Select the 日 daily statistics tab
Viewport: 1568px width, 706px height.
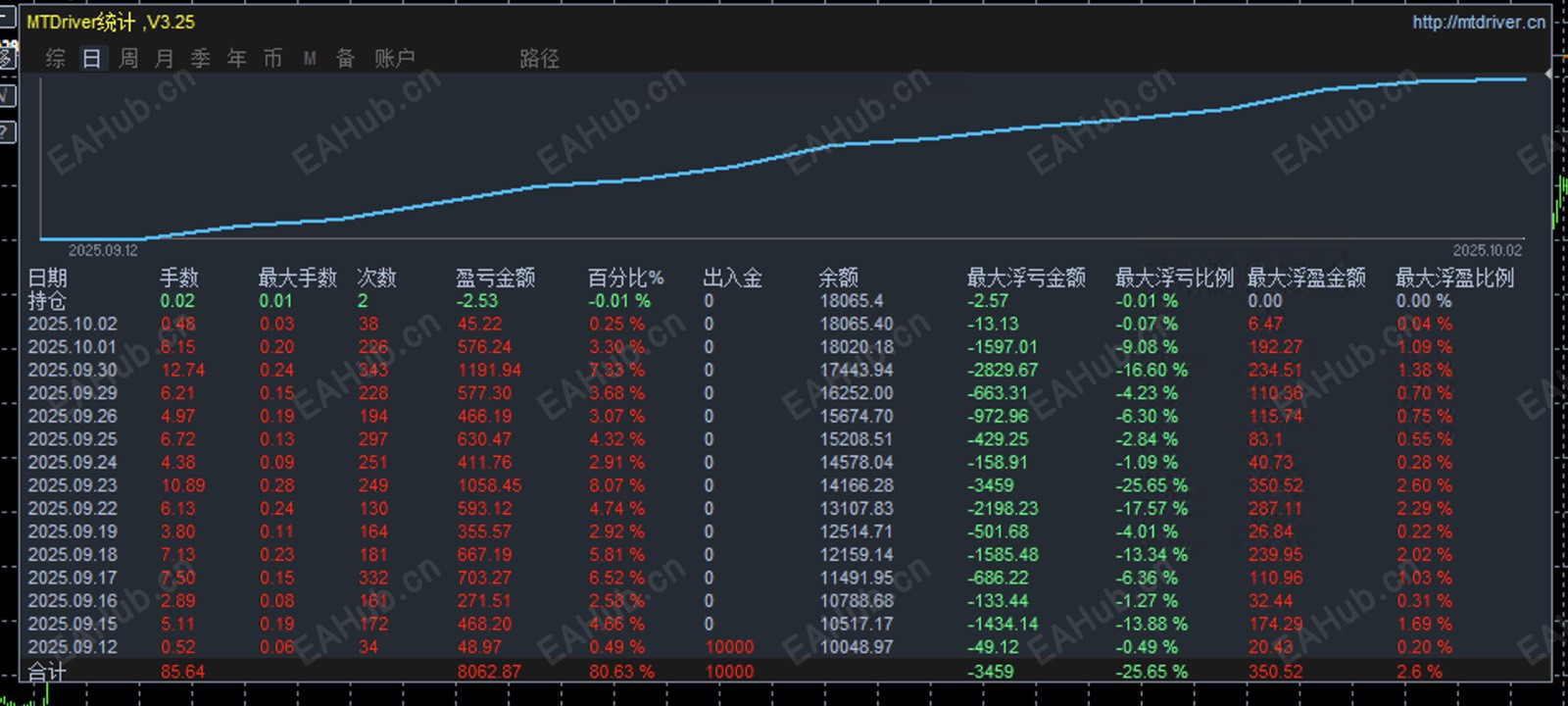pyautogui.click(x=92, y=58)
